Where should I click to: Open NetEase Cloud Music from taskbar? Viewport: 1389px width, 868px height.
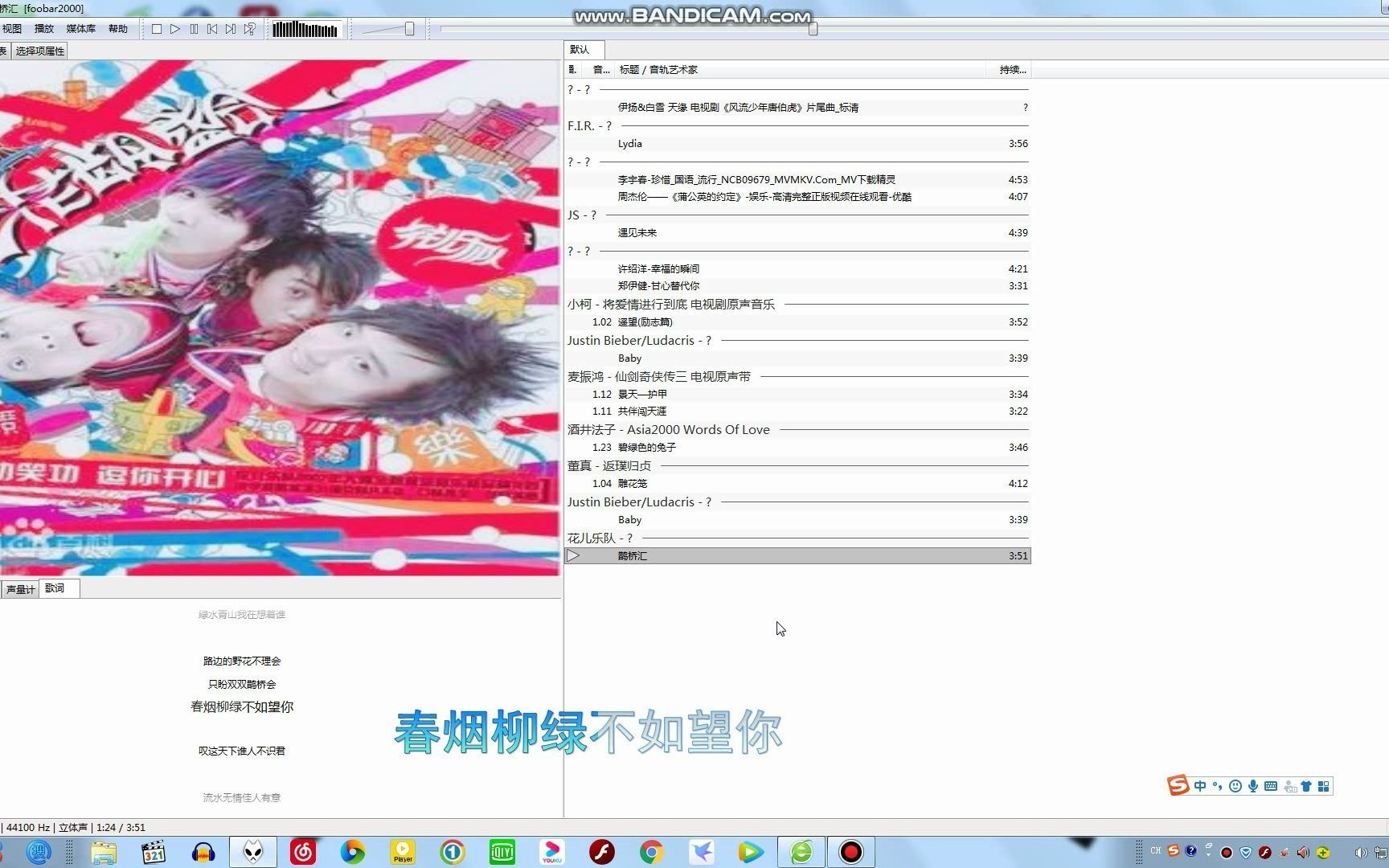[303, 852]
